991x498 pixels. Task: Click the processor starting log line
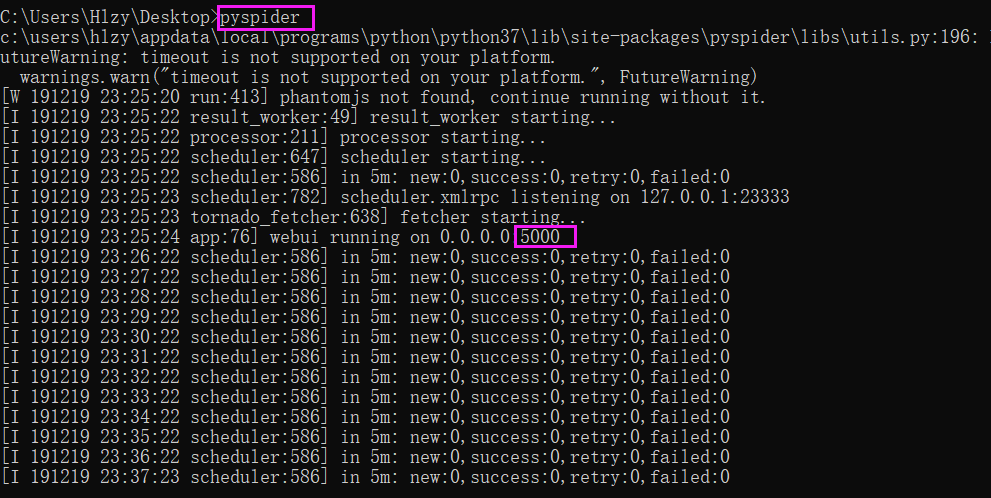(274, 137)
